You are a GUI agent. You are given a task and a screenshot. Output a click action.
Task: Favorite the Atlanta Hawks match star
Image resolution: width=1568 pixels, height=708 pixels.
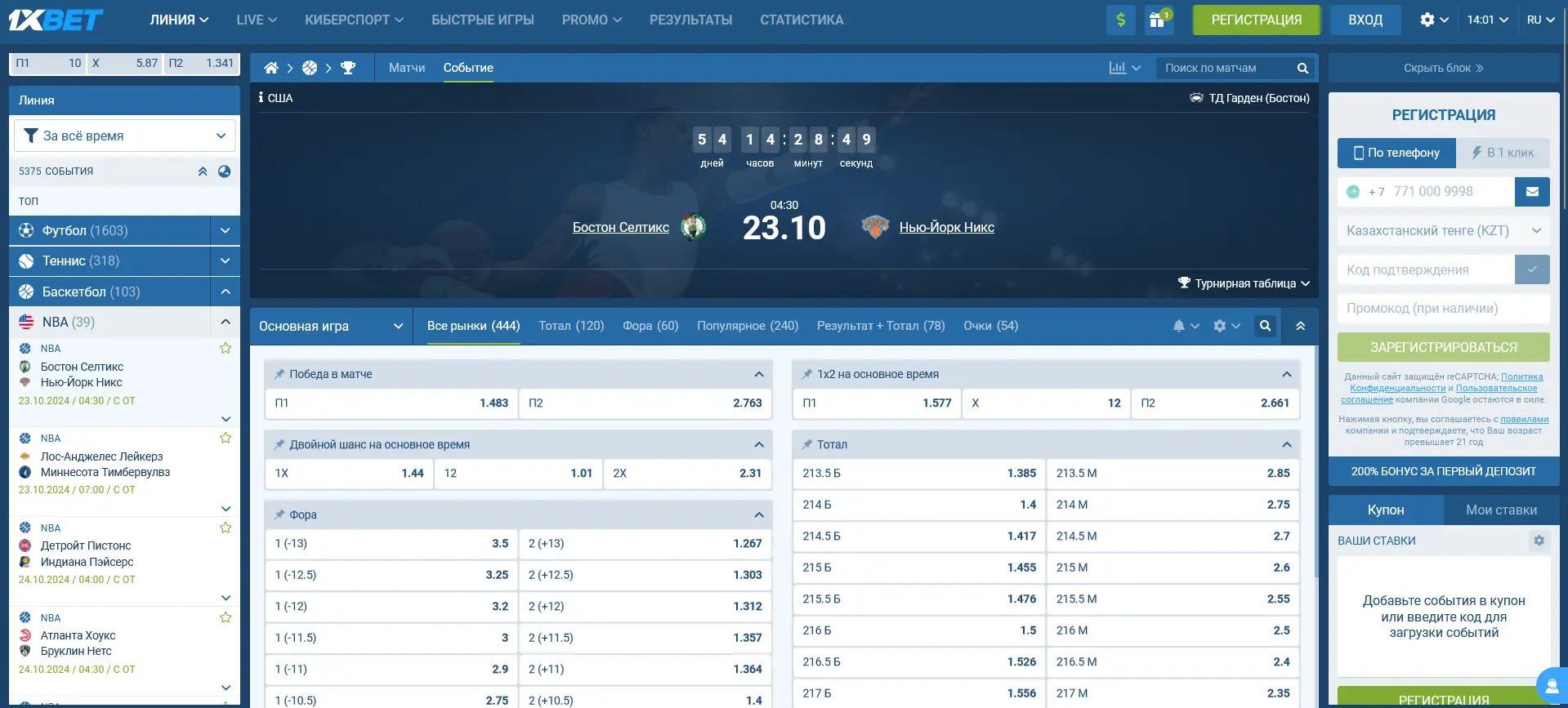tap(226, 618)
